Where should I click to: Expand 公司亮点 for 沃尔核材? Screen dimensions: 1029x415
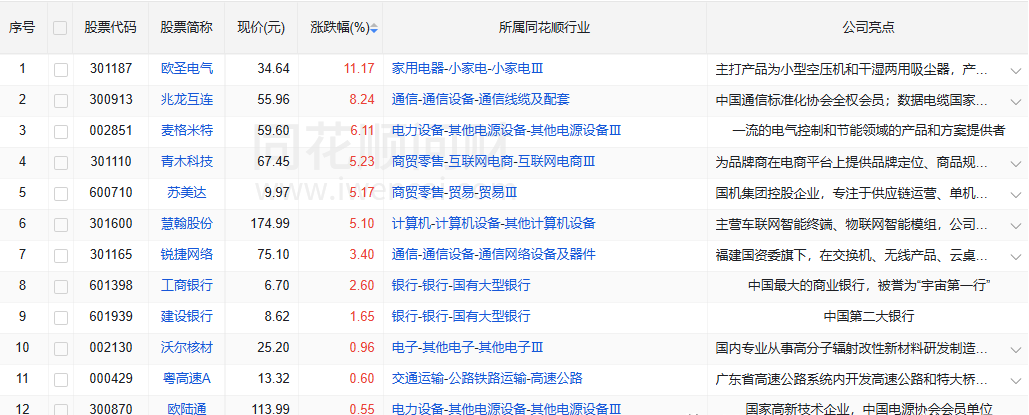[1017, 349]
